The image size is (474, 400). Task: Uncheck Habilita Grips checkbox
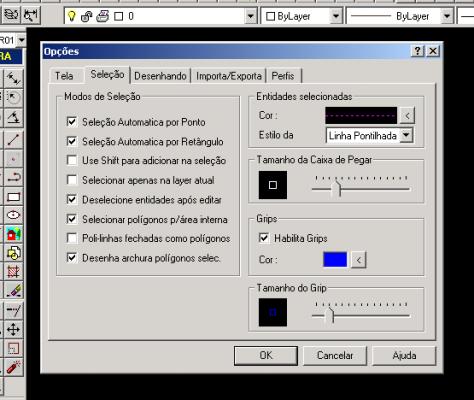tap(264, 238)
